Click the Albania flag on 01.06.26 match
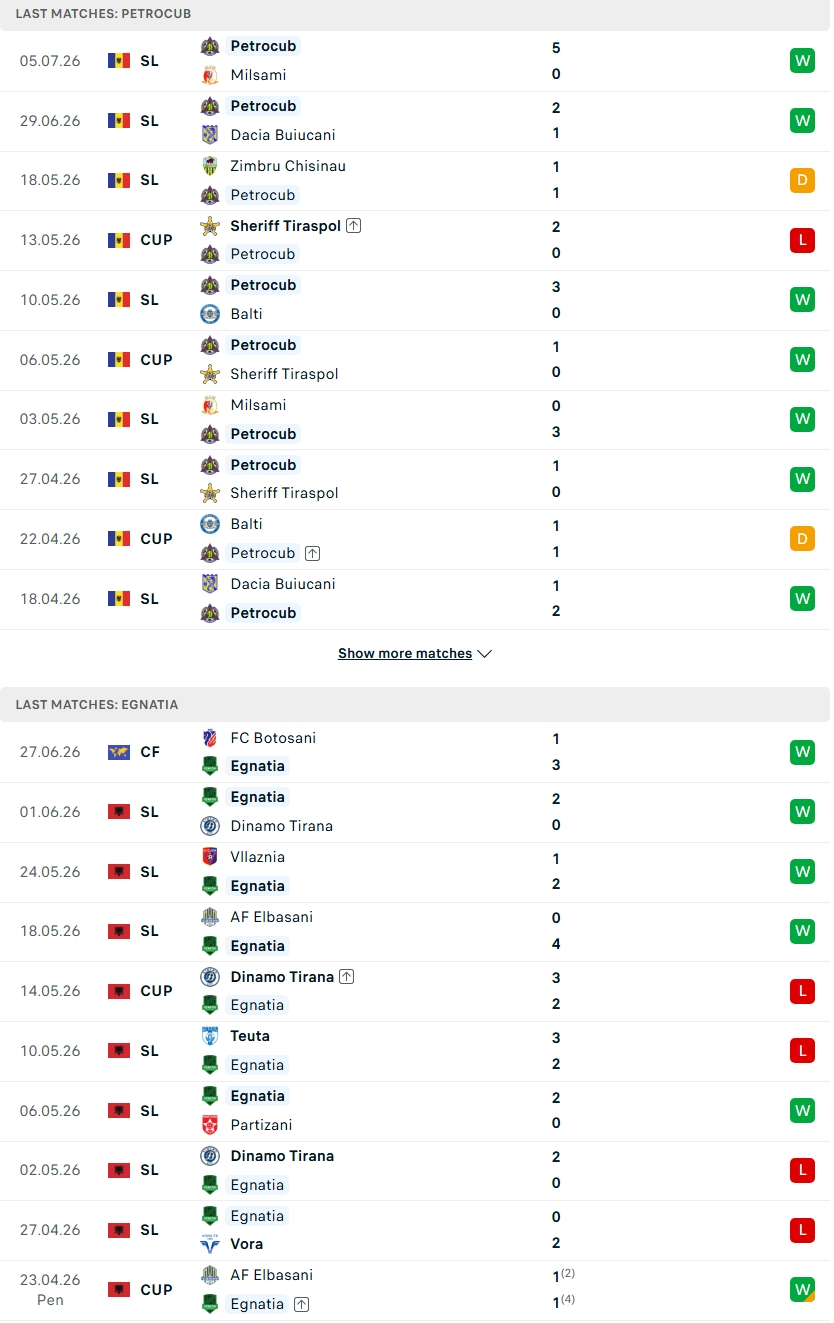 (x=119, y=812)
